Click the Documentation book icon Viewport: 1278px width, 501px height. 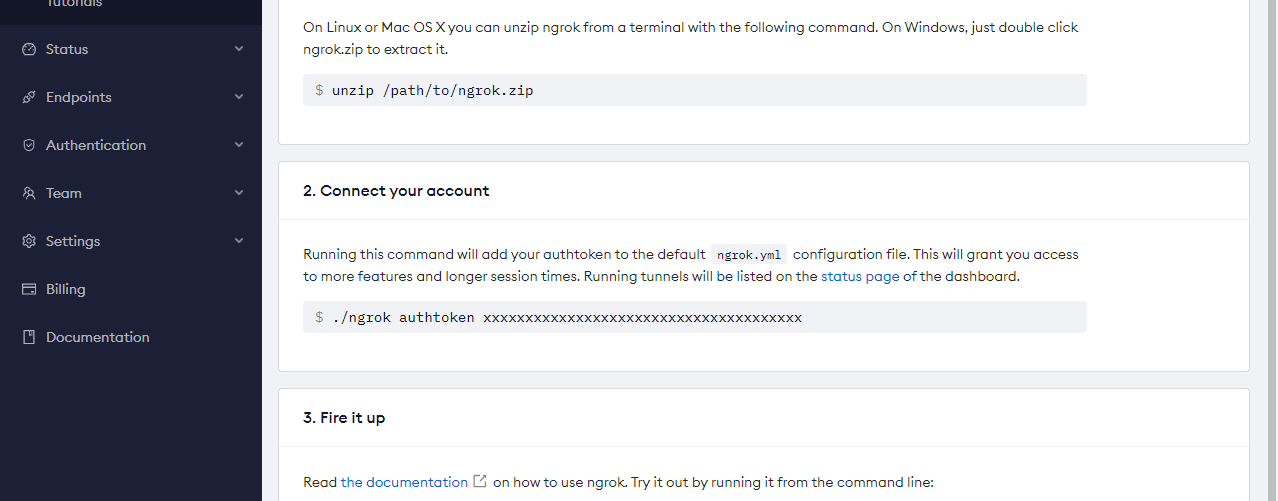click(29, 337)
